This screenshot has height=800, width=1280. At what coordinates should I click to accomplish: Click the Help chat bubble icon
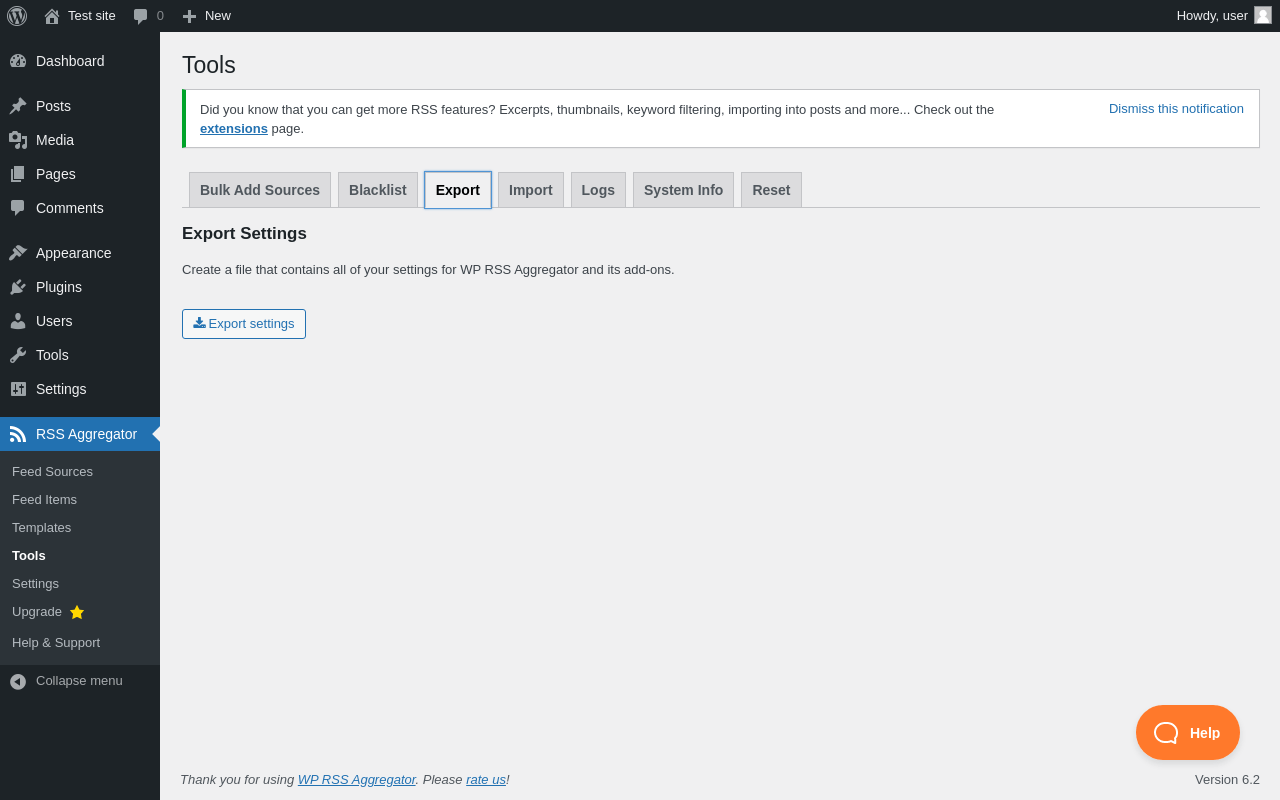pos(1166,733)
